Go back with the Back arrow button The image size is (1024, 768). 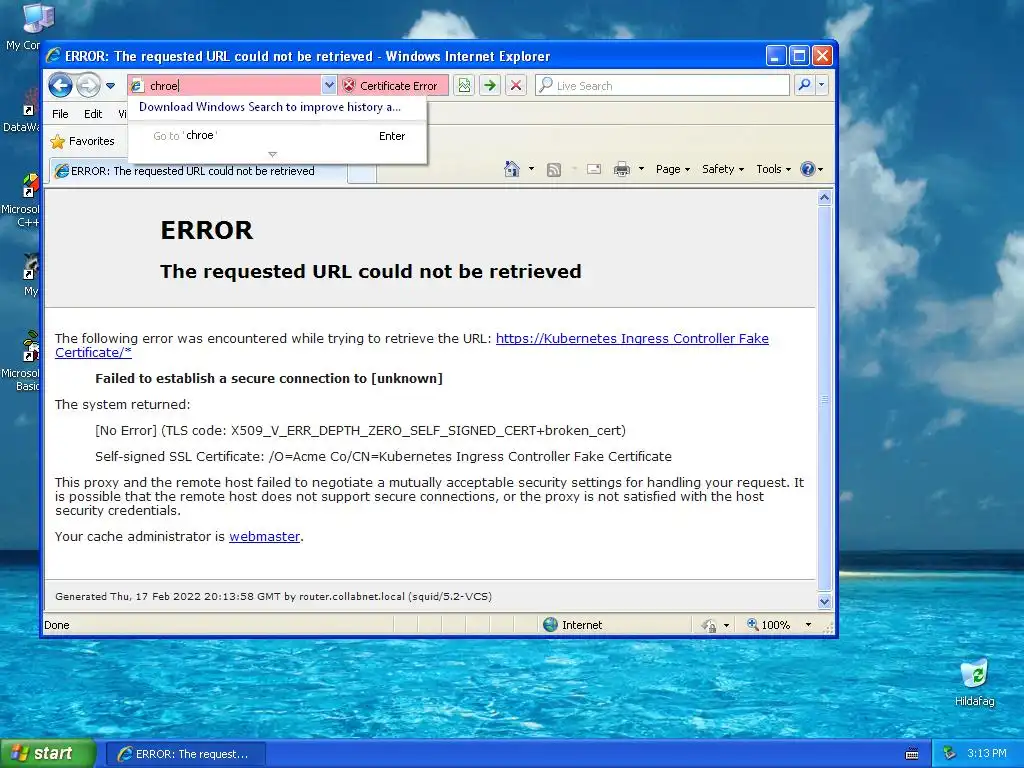pyautogui.click(x=60, y=86)
